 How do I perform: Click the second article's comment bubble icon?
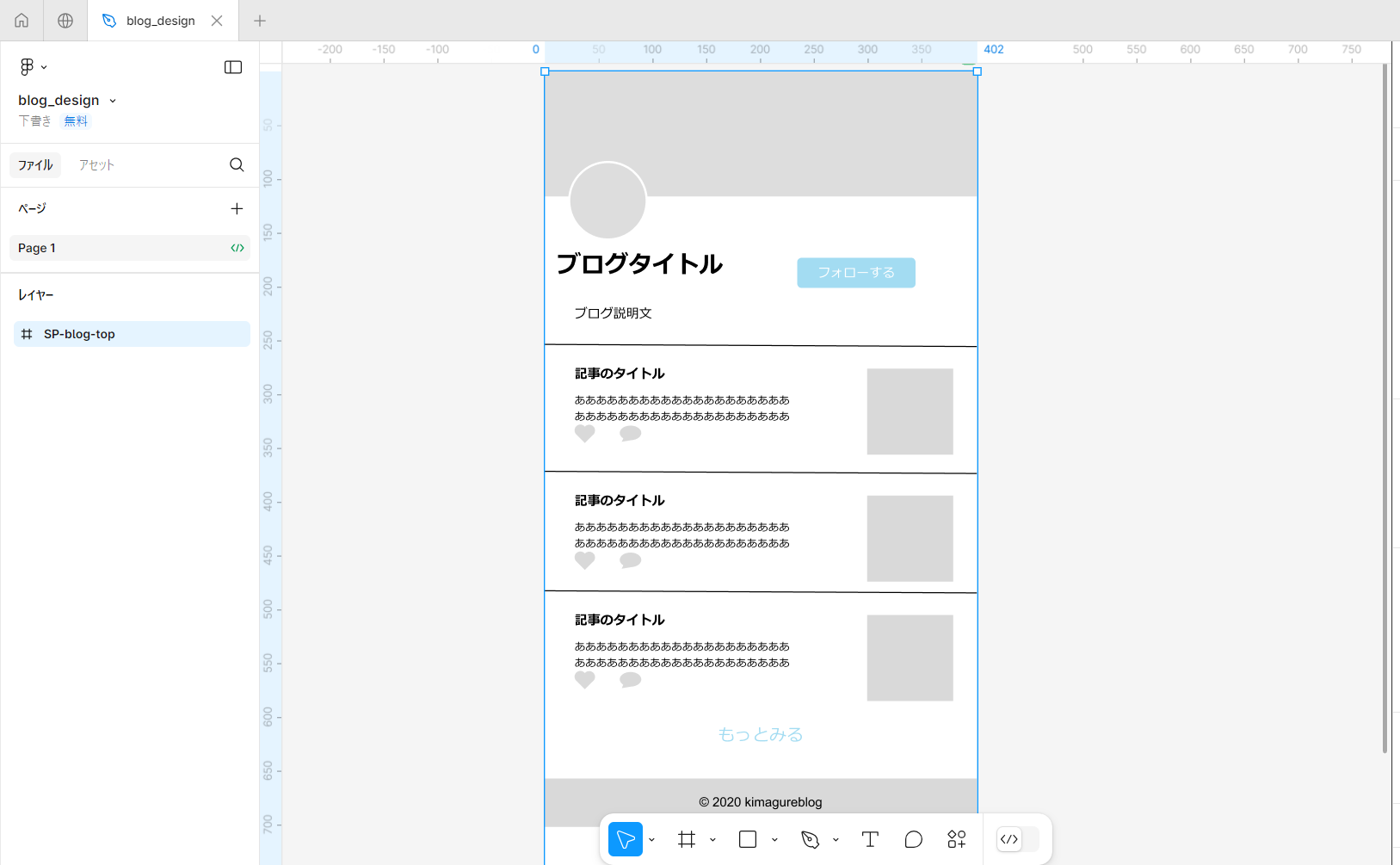[631, 560]
